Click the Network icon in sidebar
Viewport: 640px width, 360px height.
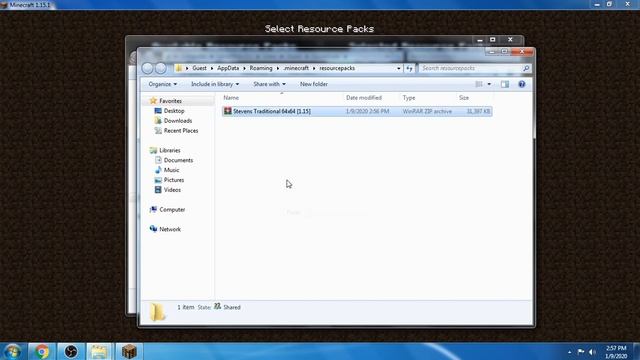click(x=153, y=229)
